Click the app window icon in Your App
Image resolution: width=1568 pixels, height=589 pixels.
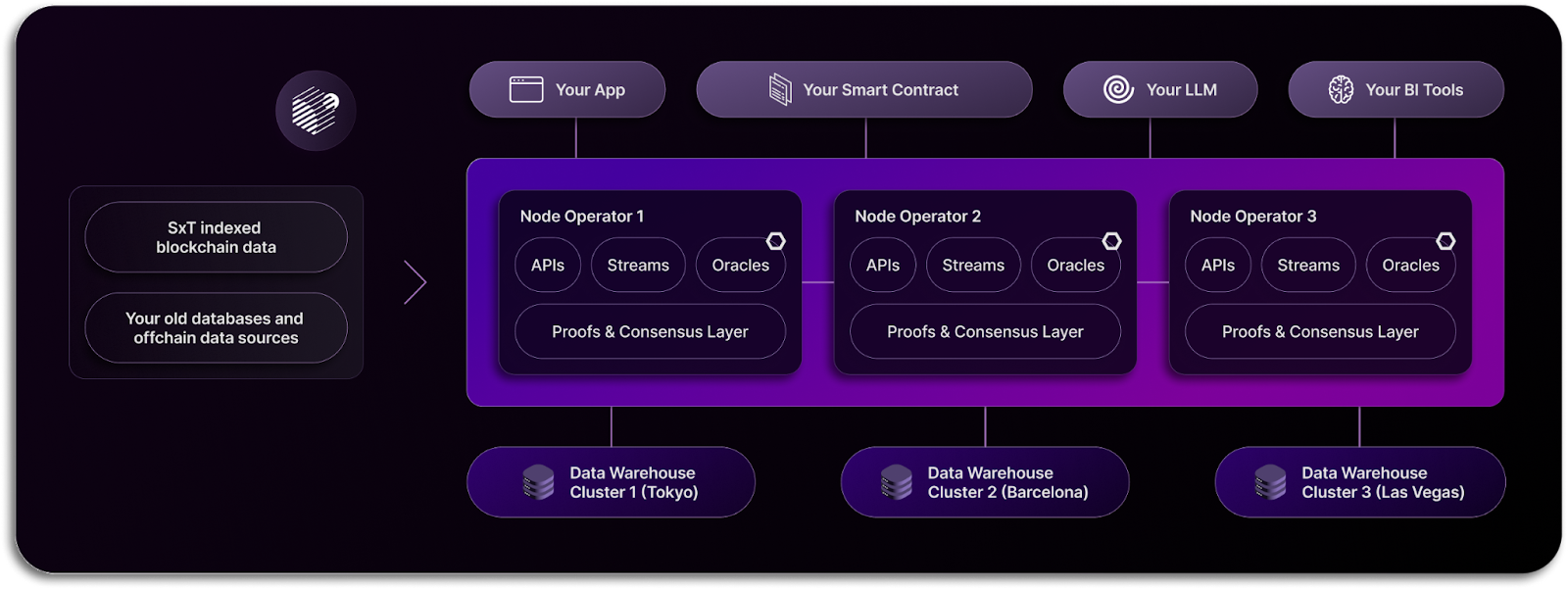point(526,89)
